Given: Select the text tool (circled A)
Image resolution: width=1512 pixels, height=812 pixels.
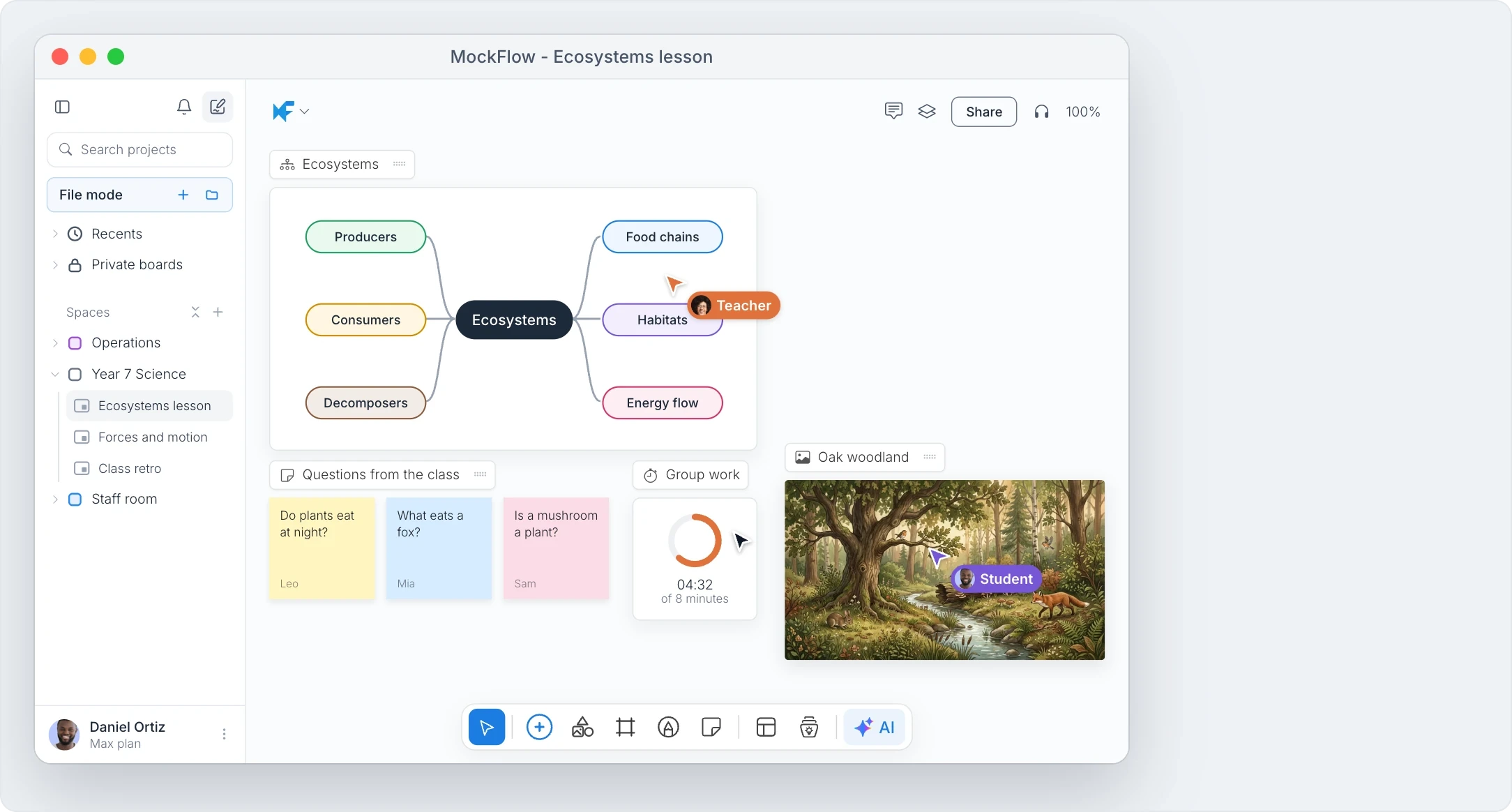Looking at the screenshot, I should [668, 727].
